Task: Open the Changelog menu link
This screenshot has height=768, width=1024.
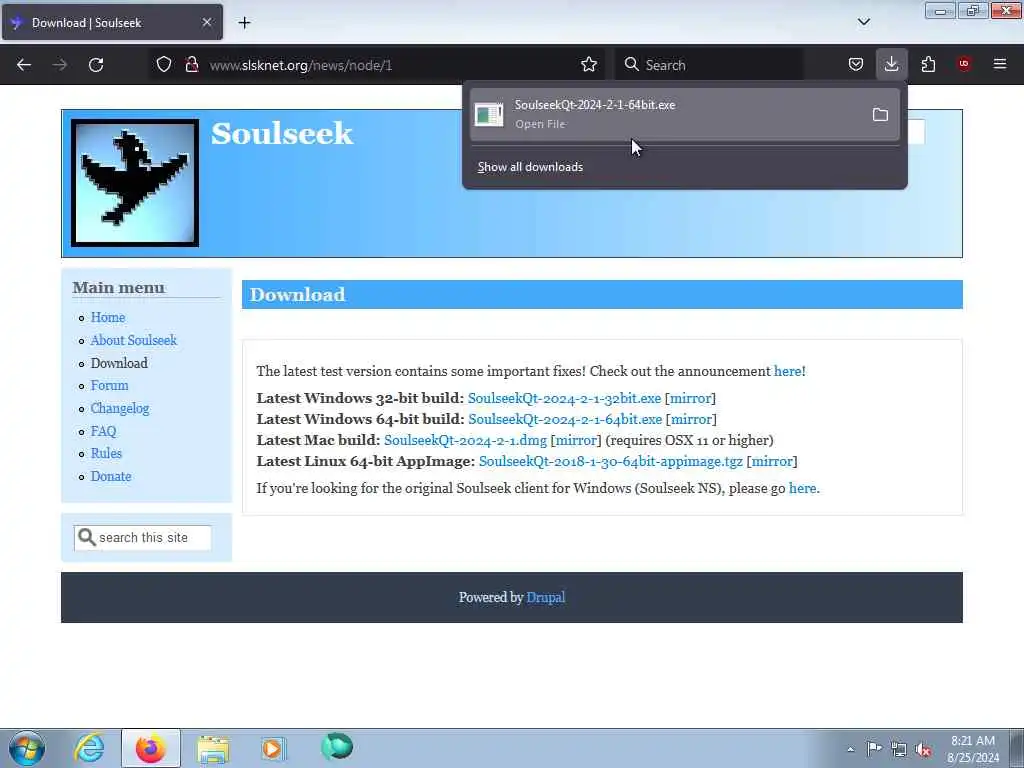Action: pyautogui.click(x=120, y=408)
